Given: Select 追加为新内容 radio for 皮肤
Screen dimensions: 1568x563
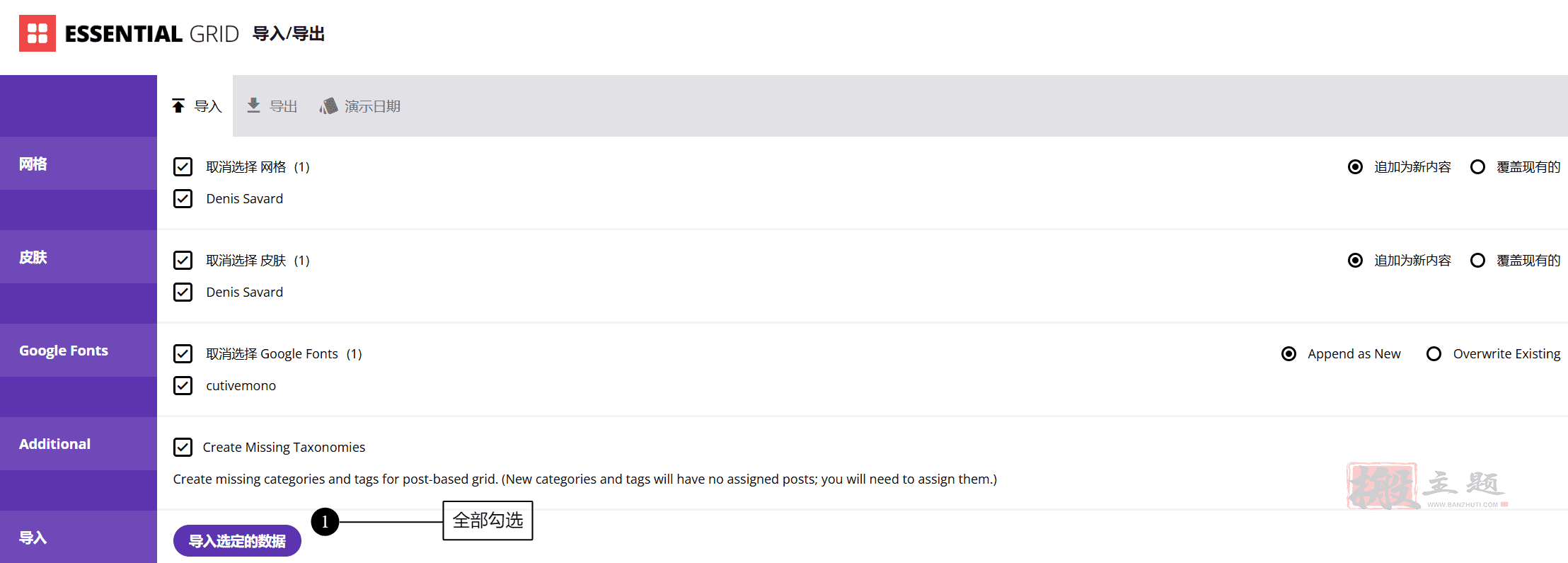Looking at the screenshot, I should (1355, 261).
